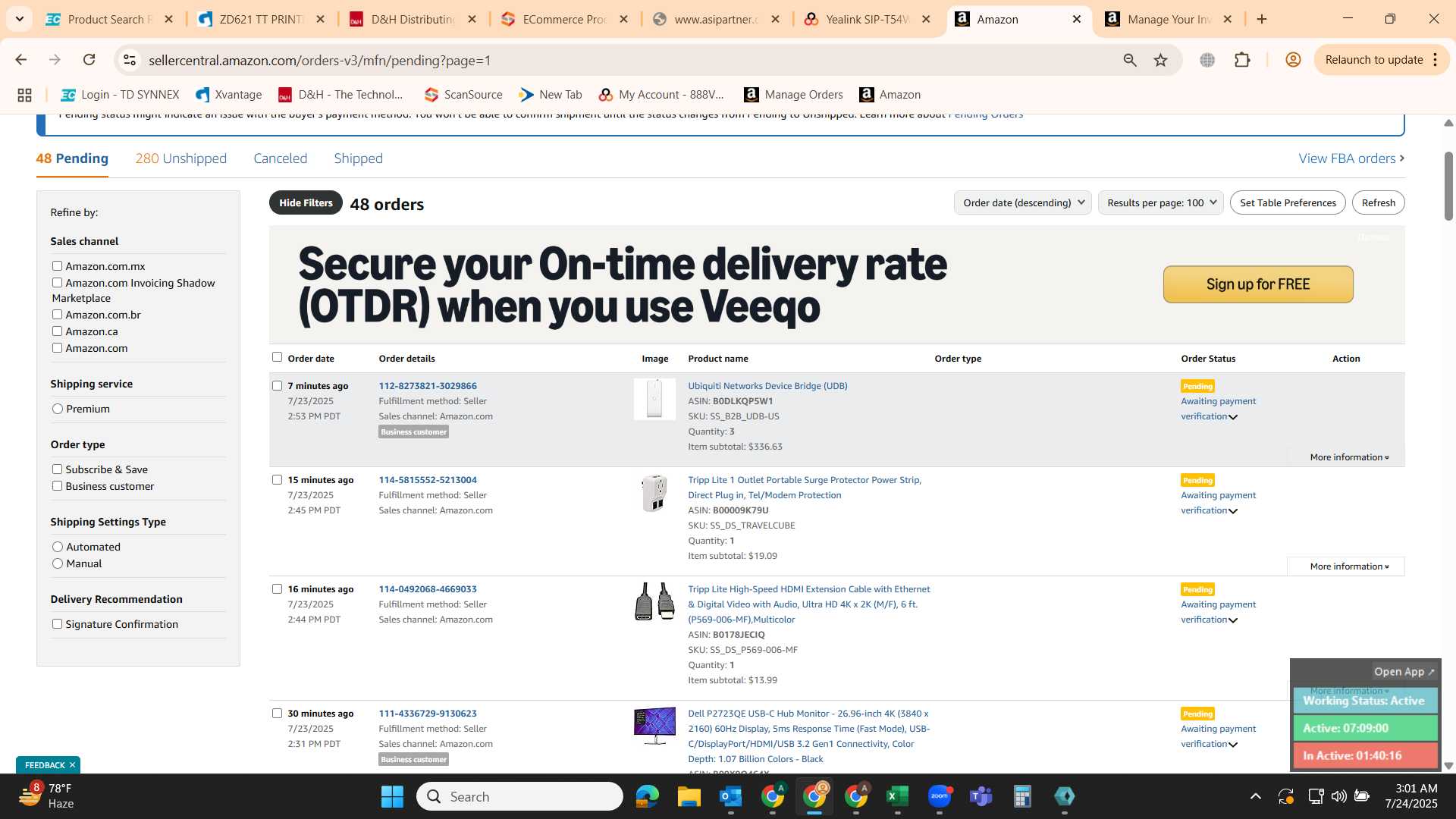Click the Windows taskbar Search box
Viewport: 1456px width, 819px height.
[519, 796]
